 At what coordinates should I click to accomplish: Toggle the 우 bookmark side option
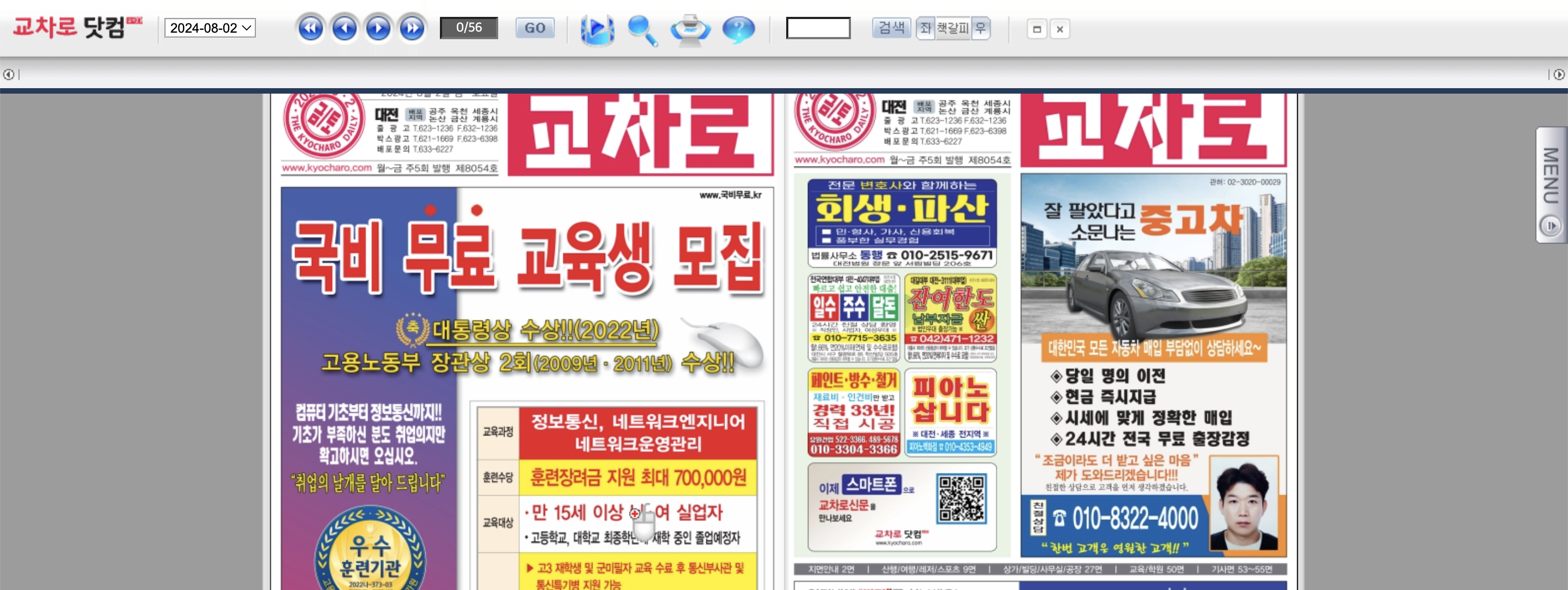(x=979, y=28)
